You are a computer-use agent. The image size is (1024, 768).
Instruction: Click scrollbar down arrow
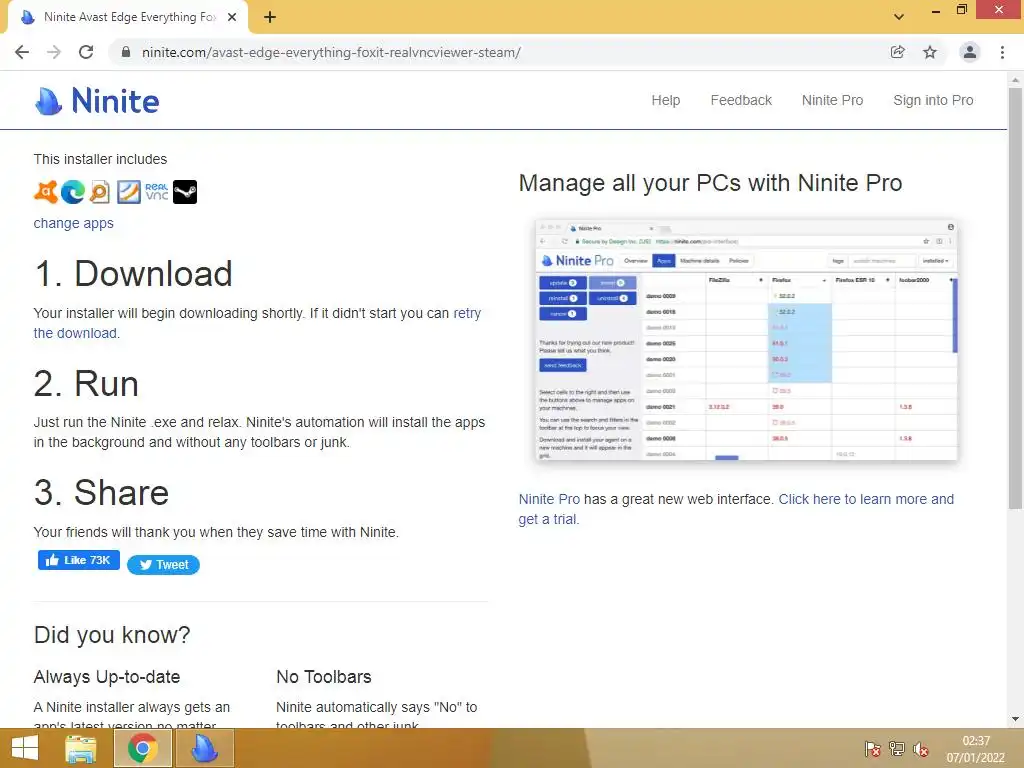(1015, 719)
